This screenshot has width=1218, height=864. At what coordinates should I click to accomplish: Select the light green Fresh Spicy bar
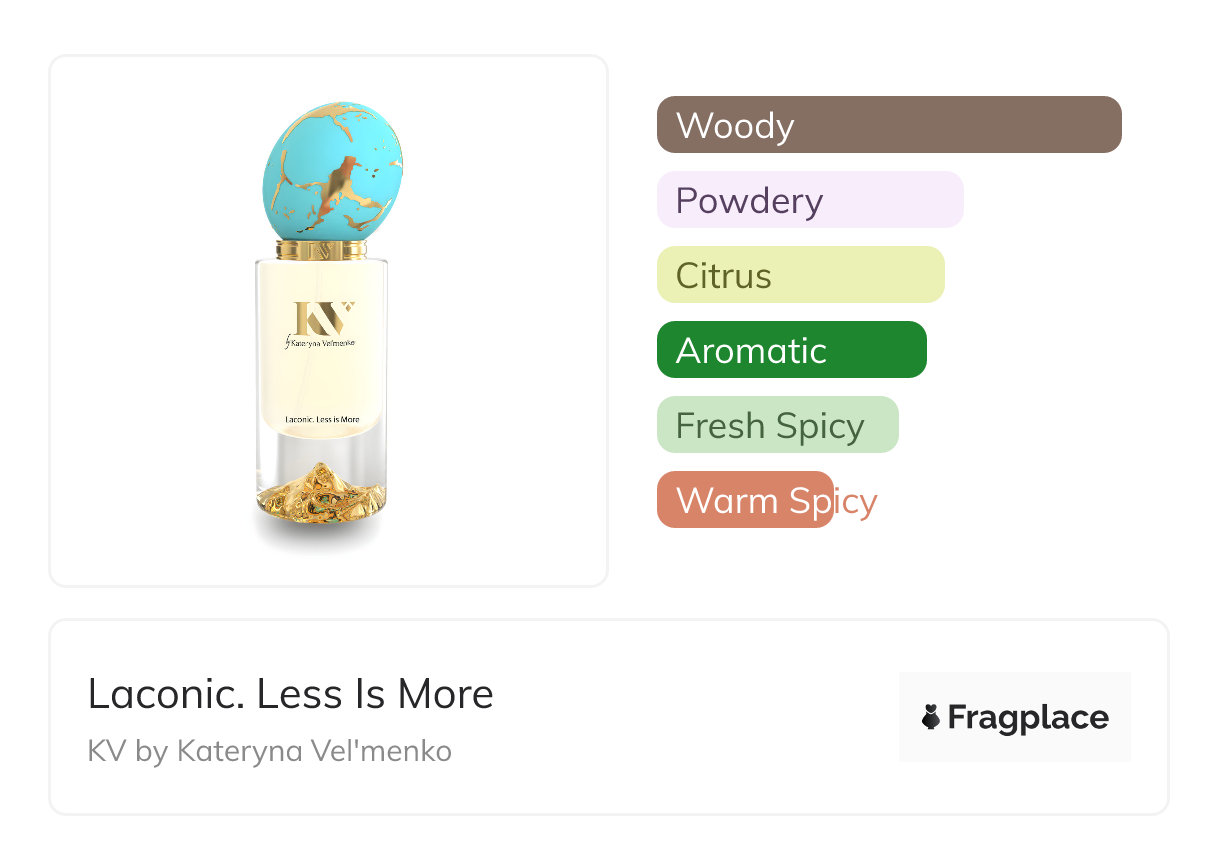pyautogui.click(x=777, y=425)
